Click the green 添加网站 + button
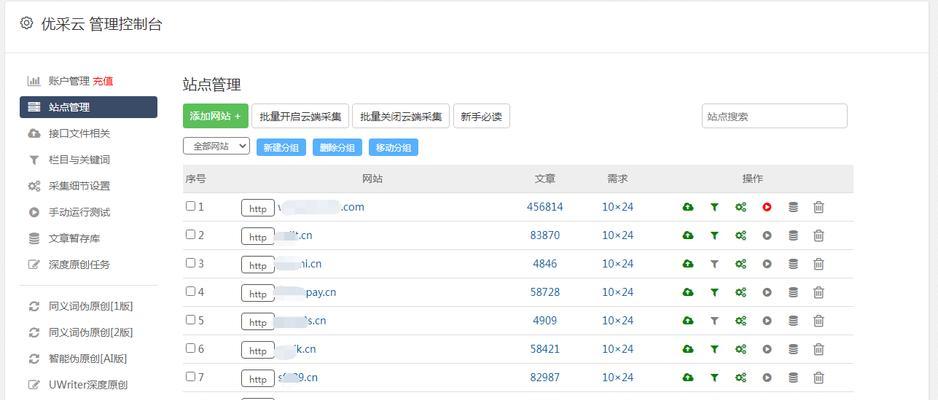Screen dimensions: 938x400 (215, 116)
